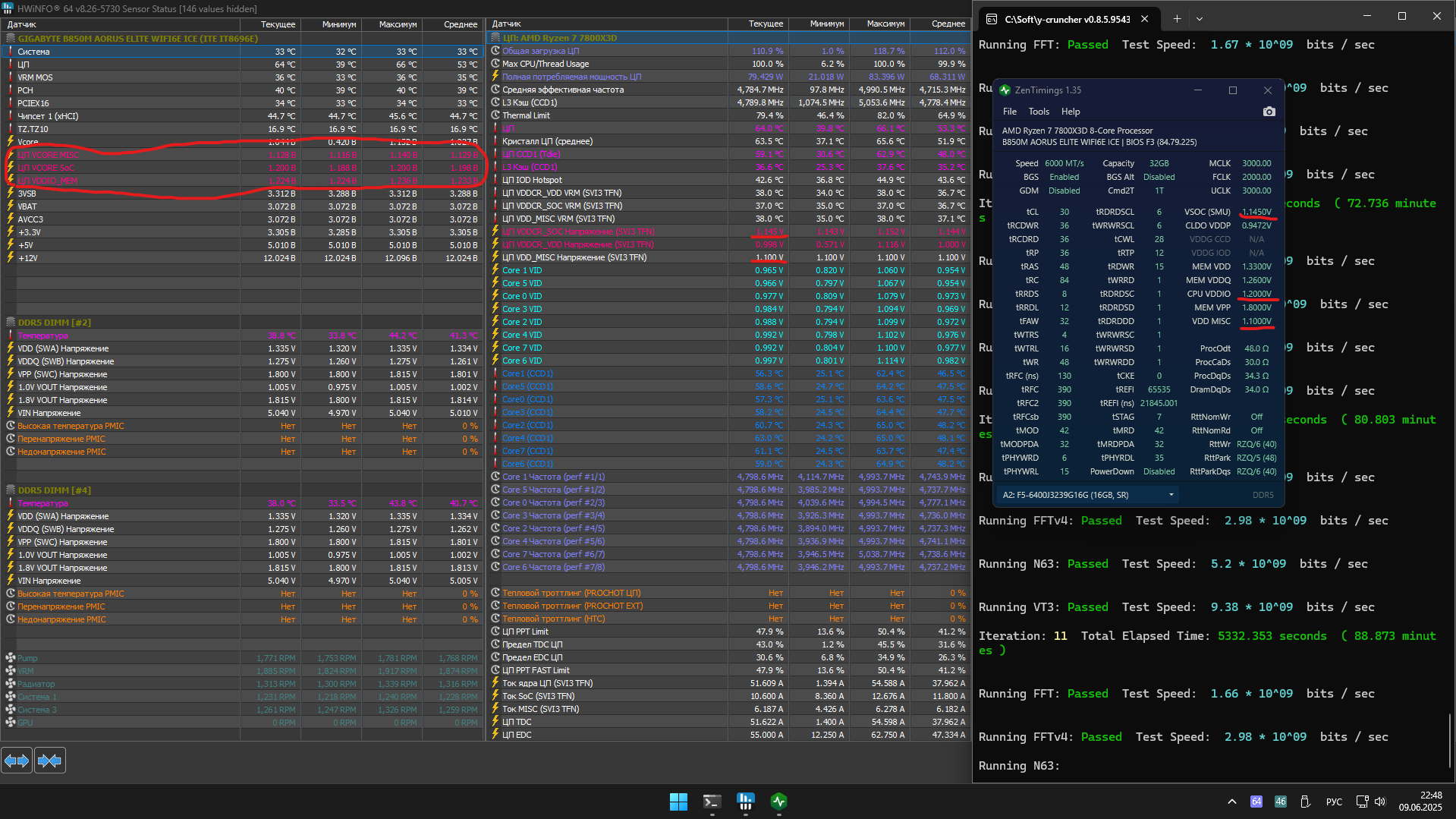
Task: Select the Vcore row in HWiNFO
Action: (243, 142)
